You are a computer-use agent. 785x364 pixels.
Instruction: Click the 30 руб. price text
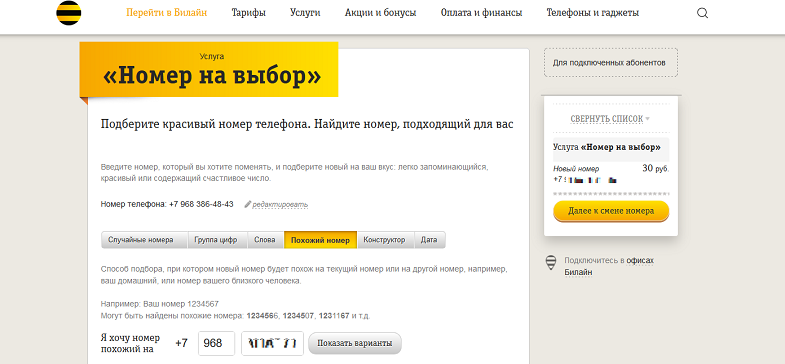point(655,169)
